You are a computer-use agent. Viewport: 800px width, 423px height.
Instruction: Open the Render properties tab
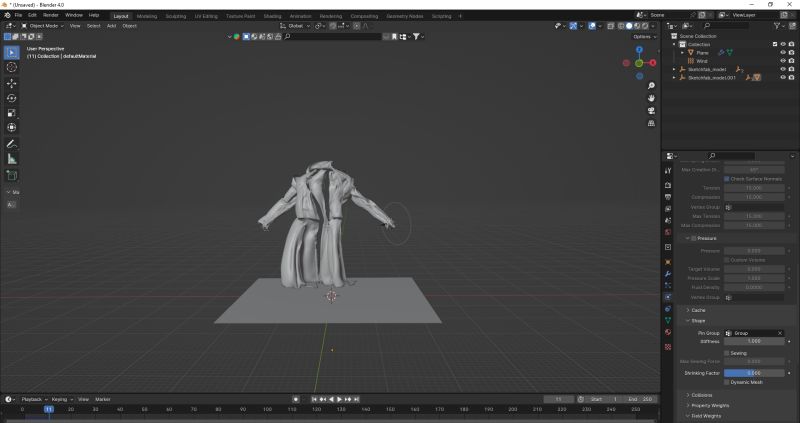tap(668, 185)
